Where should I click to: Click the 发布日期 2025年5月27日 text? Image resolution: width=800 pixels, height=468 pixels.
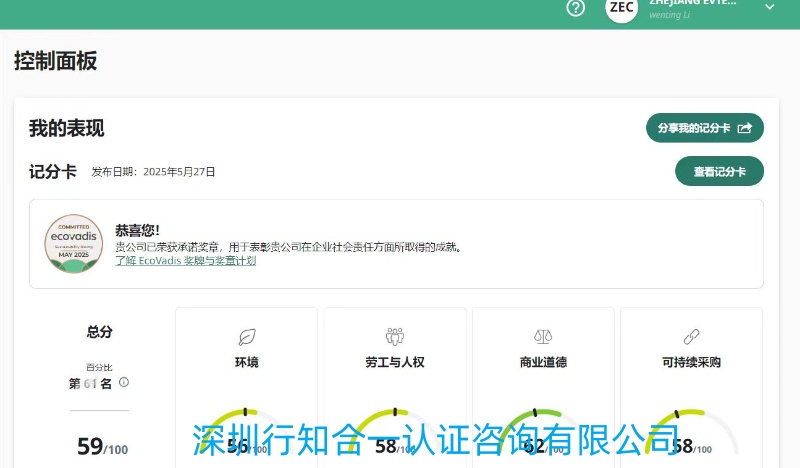click(x=153, y=172)
